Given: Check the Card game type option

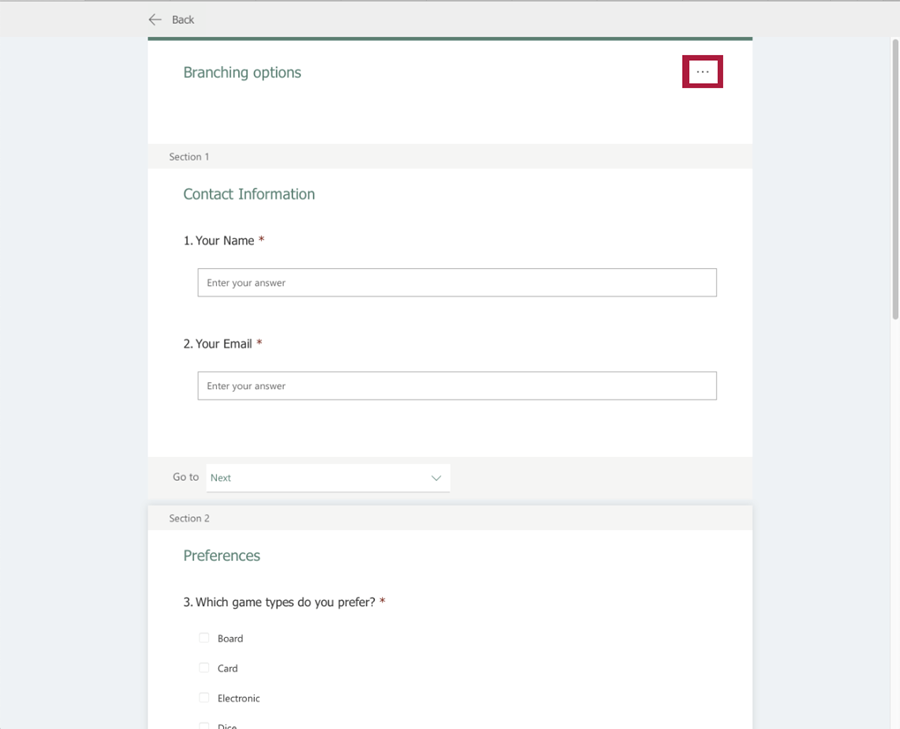Looking at the screenshot, I should [x=204, y=668].
